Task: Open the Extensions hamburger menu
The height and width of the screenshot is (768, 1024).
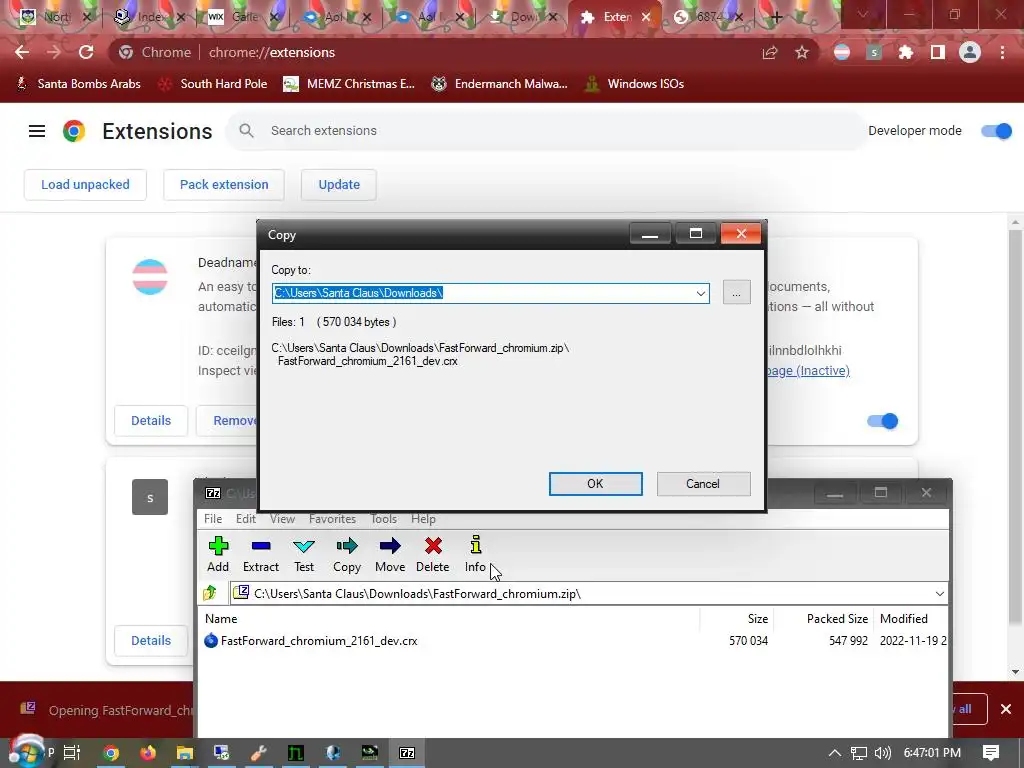Action: click(37, 131)
